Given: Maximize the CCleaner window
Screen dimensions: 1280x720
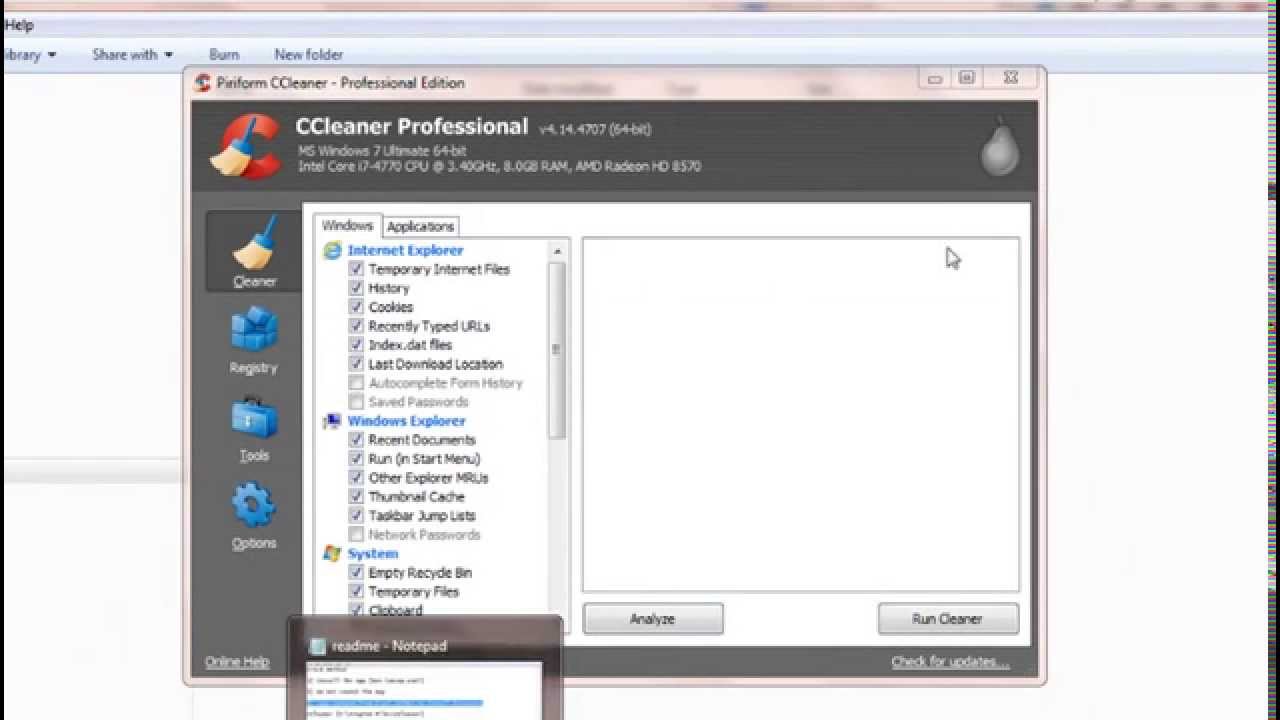Looking at the screenshot, I should [x=966, y=78].
